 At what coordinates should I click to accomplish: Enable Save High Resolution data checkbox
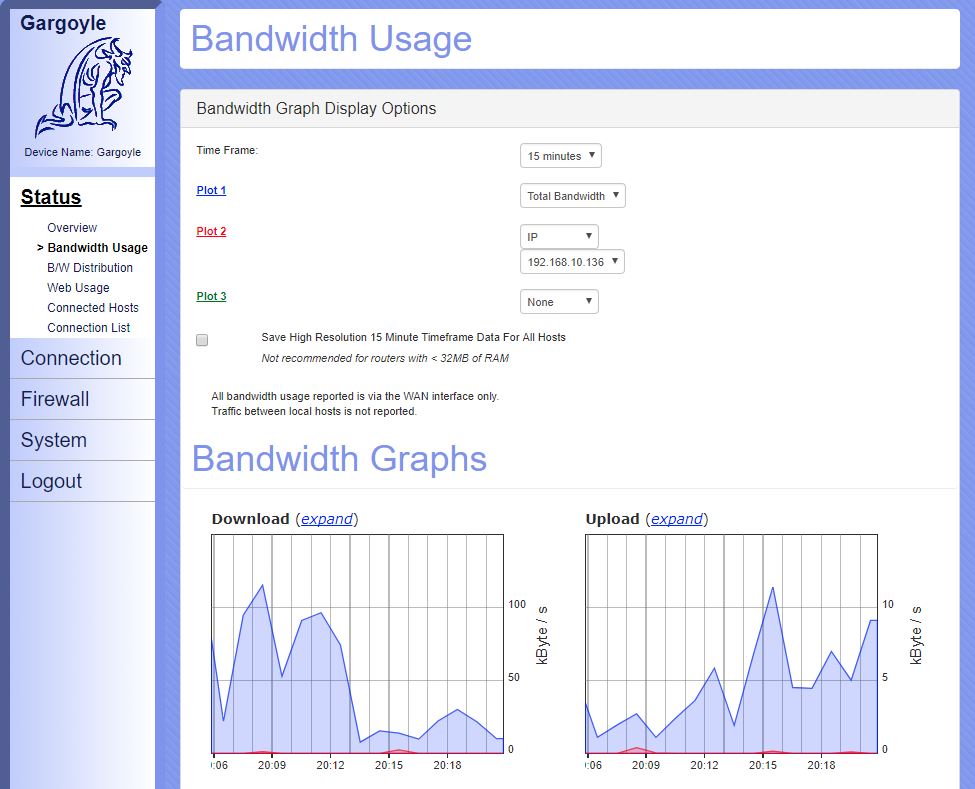tap(202, 340)
